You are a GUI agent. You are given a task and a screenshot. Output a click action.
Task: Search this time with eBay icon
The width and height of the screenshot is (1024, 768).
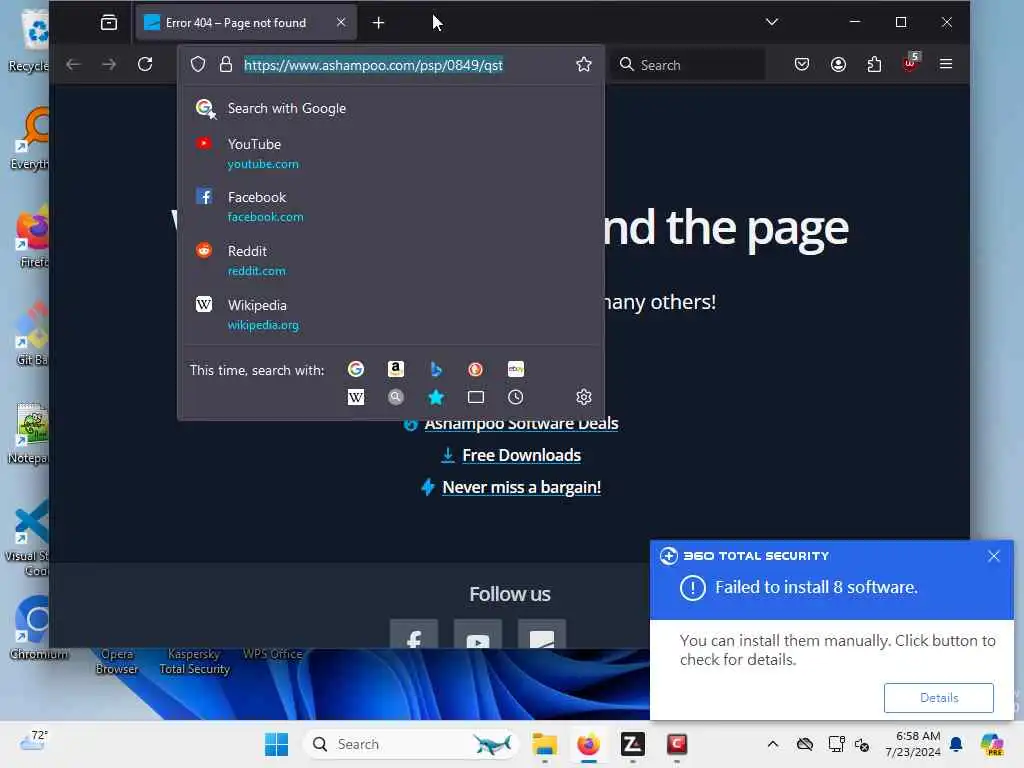[x=516, y=369]
